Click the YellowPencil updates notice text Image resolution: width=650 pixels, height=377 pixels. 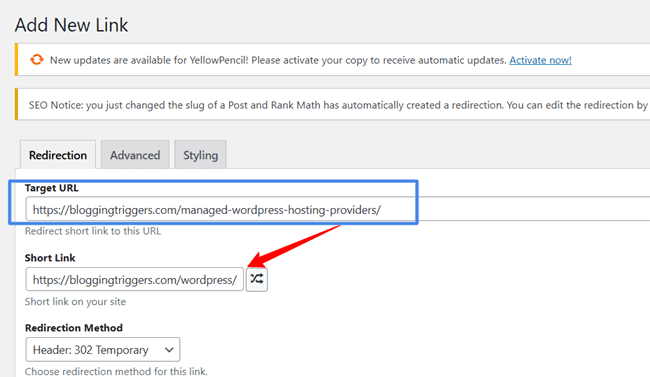pyautogui.click(x=278, y=60)
